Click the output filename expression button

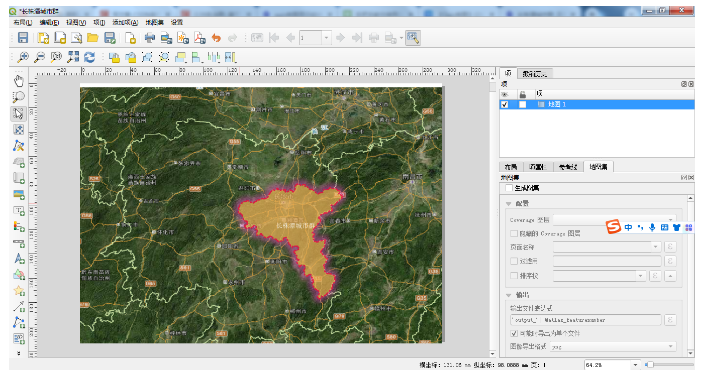click(670, 320)
